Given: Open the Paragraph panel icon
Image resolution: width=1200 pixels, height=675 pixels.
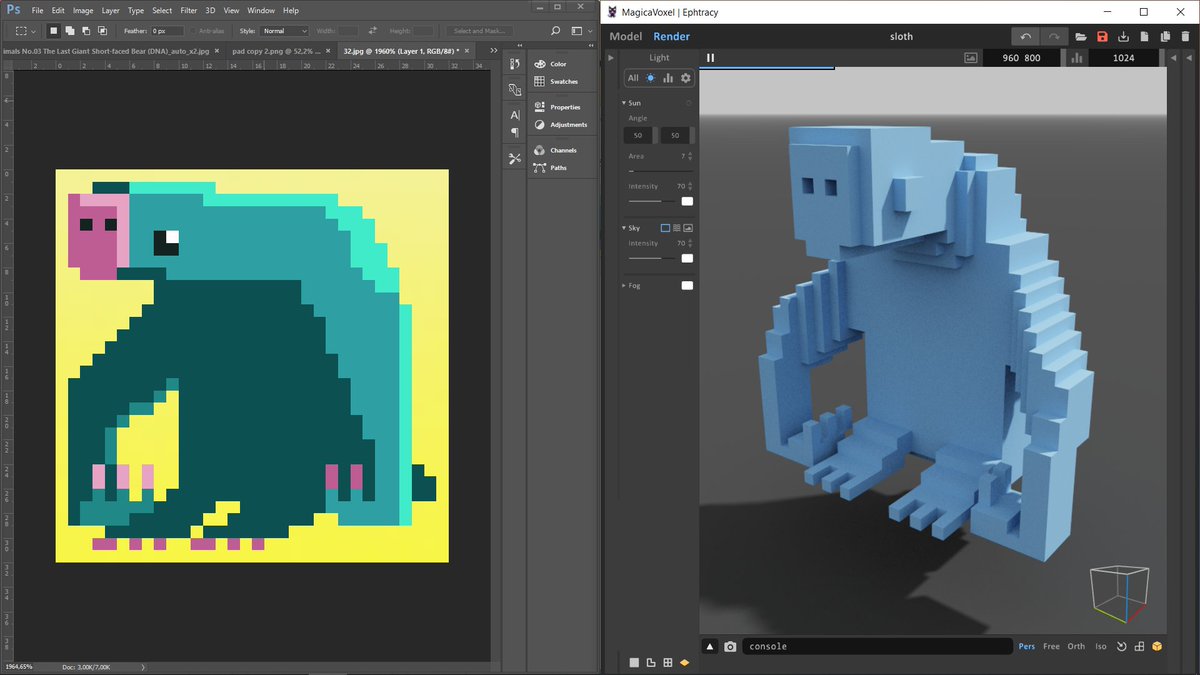Looking at the screenshot, I should [514, 132].
